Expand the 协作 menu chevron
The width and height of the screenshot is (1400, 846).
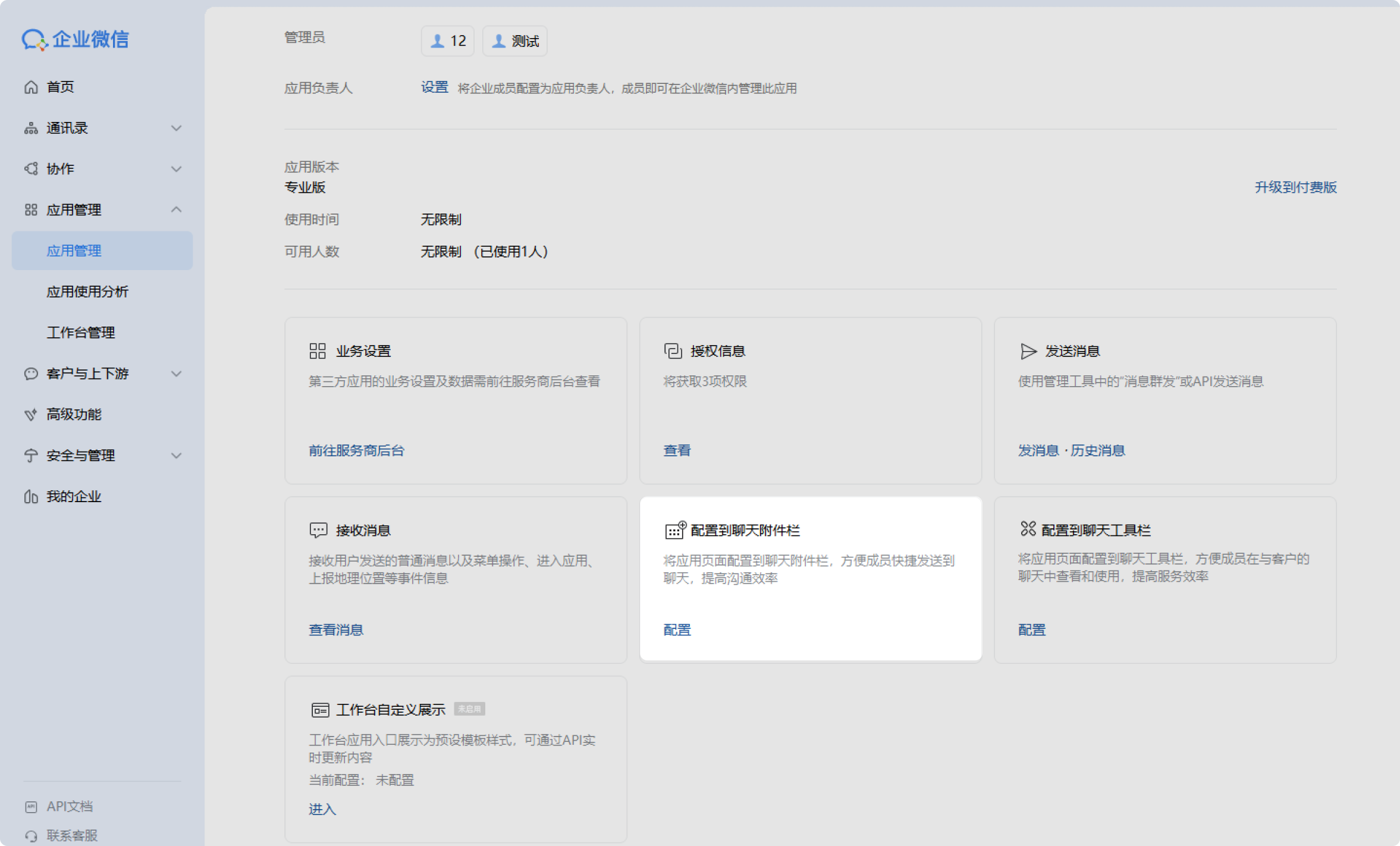pos(176,169)
